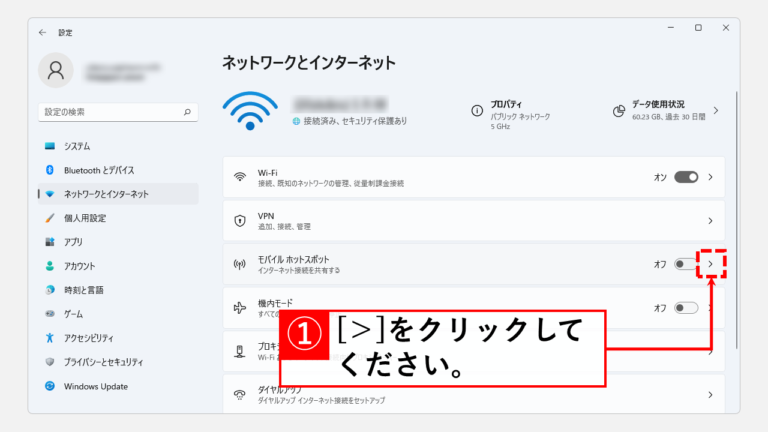
Task: Turn off the Wi-Fi toggle
Action: point(686,177)
